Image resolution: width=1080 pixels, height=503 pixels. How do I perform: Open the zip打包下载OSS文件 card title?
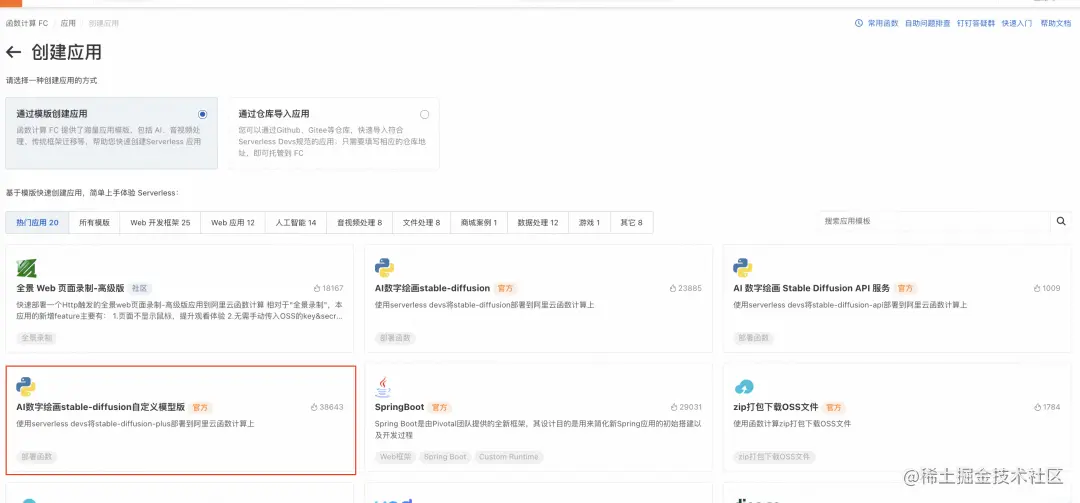tap(776, 407)
